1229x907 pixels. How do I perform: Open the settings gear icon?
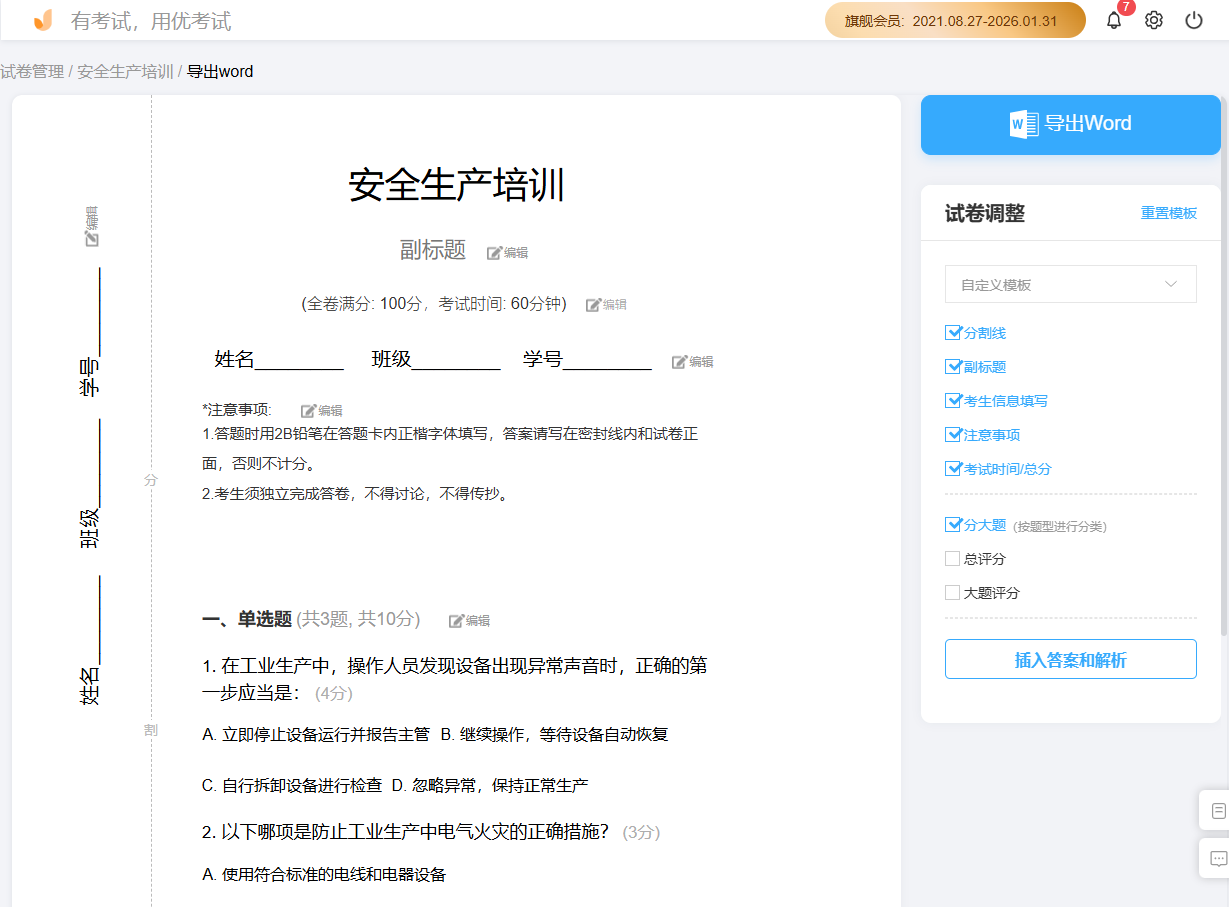1153,19
